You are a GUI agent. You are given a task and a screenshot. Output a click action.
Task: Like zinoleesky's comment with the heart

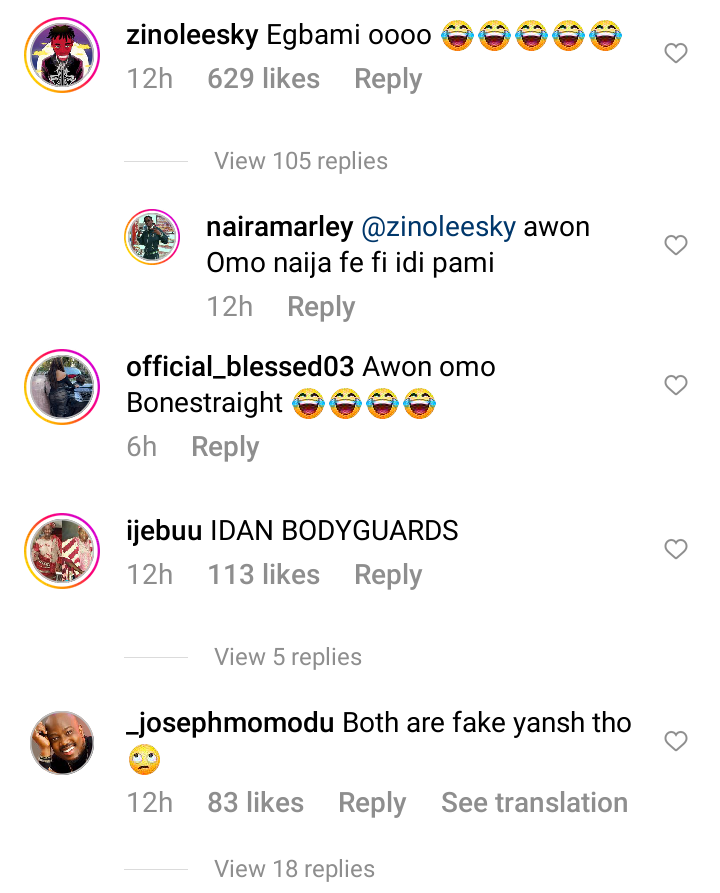(676, 54)
